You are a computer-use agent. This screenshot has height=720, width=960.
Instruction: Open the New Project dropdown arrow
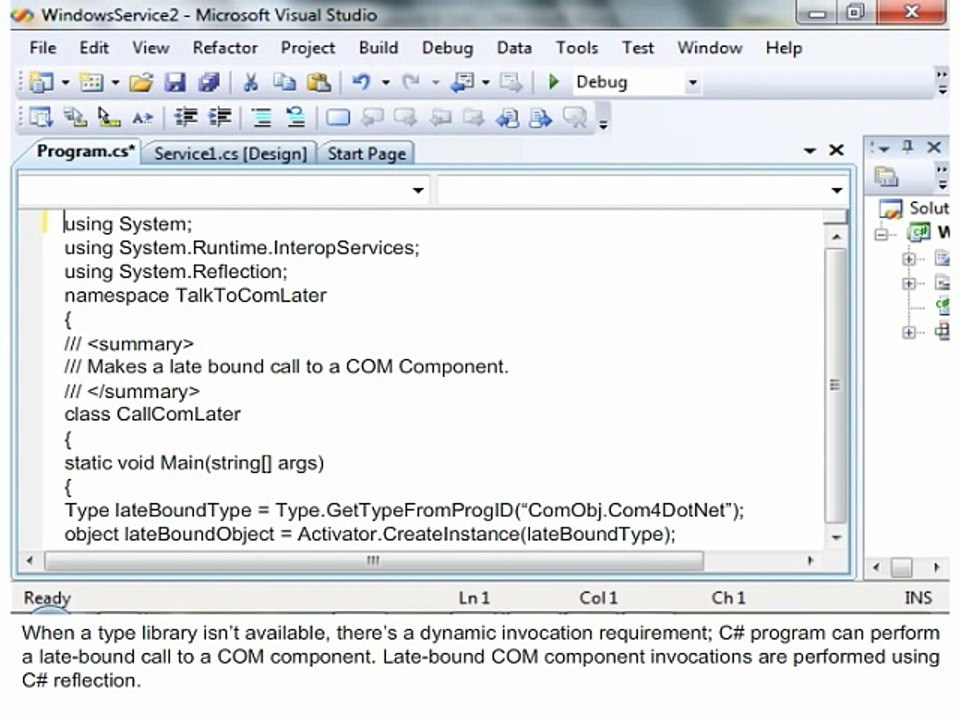coord(65,83)
